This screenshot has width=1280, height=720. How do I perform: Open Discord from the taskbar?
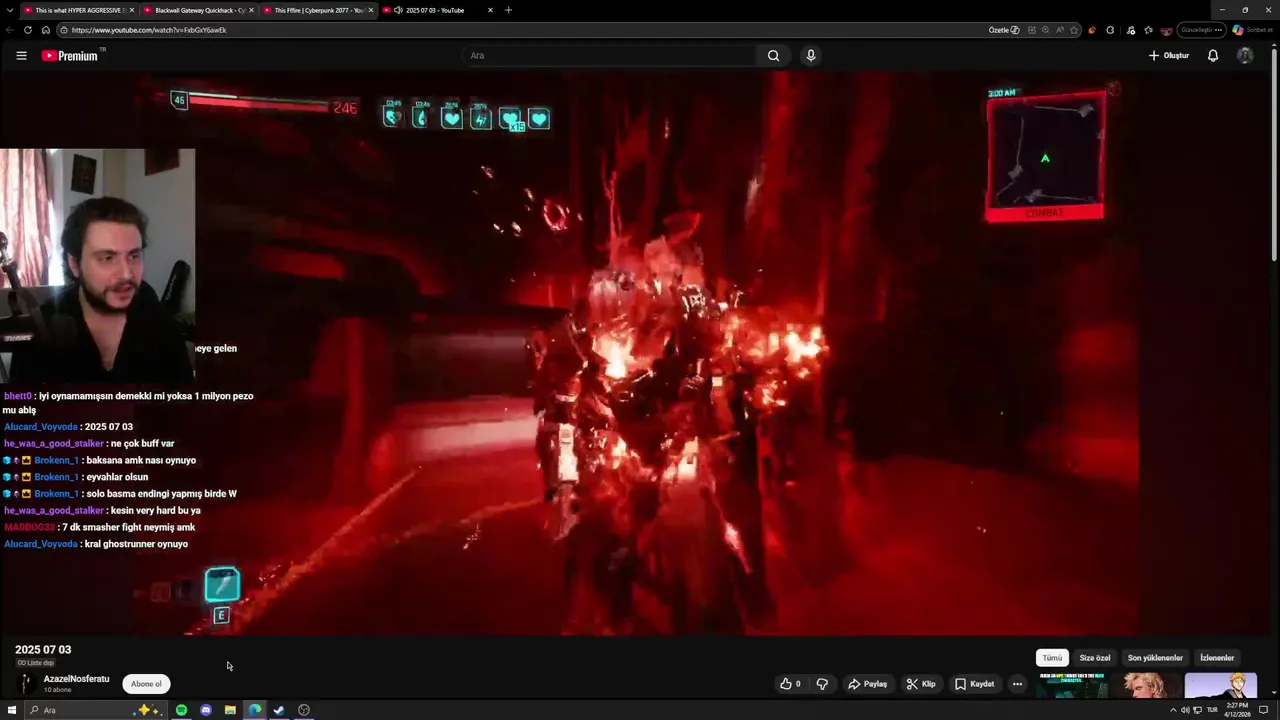(206, 710)
